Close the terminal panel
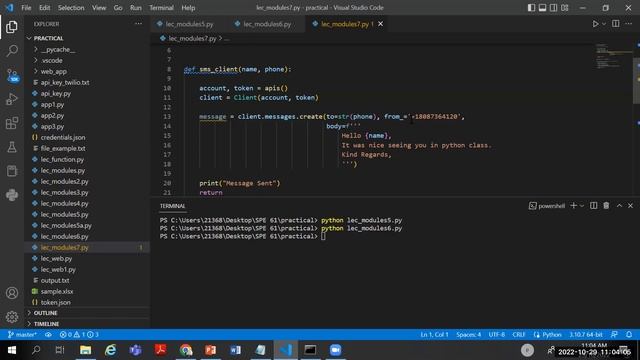 pos(630,206)
